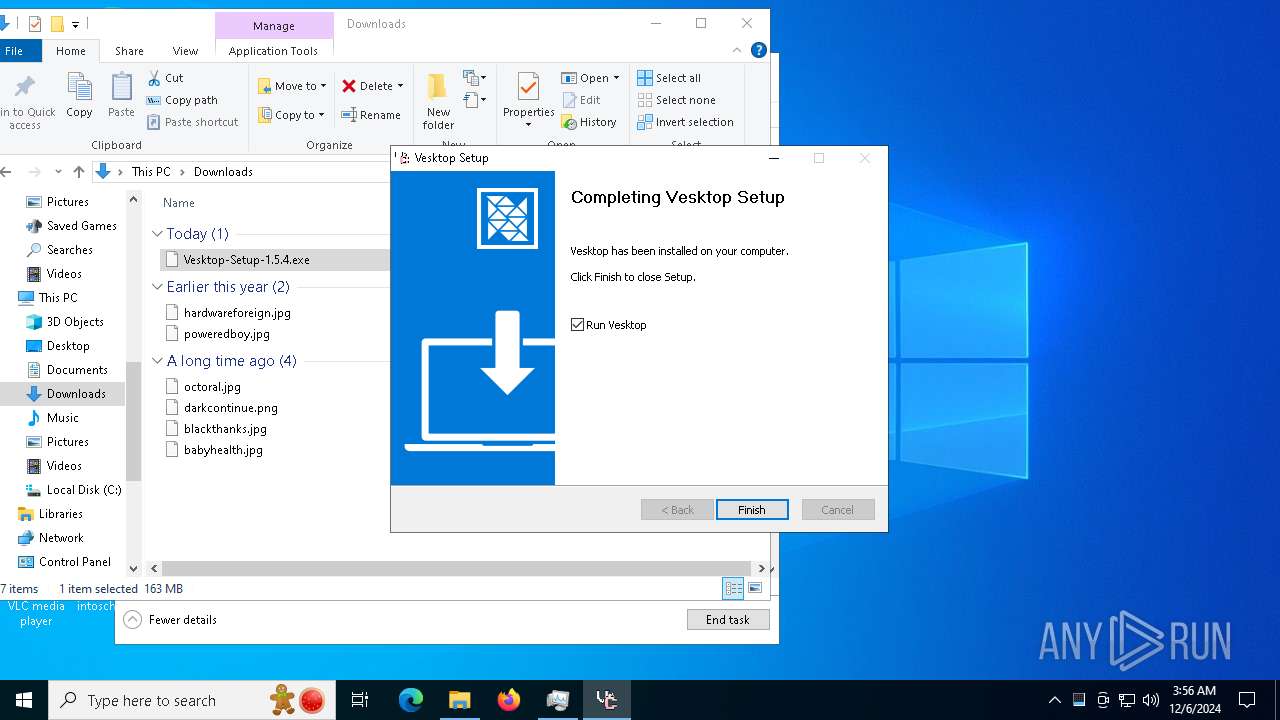Click the Copy path icon
The image size is (1280, 720).
[154, 100]
